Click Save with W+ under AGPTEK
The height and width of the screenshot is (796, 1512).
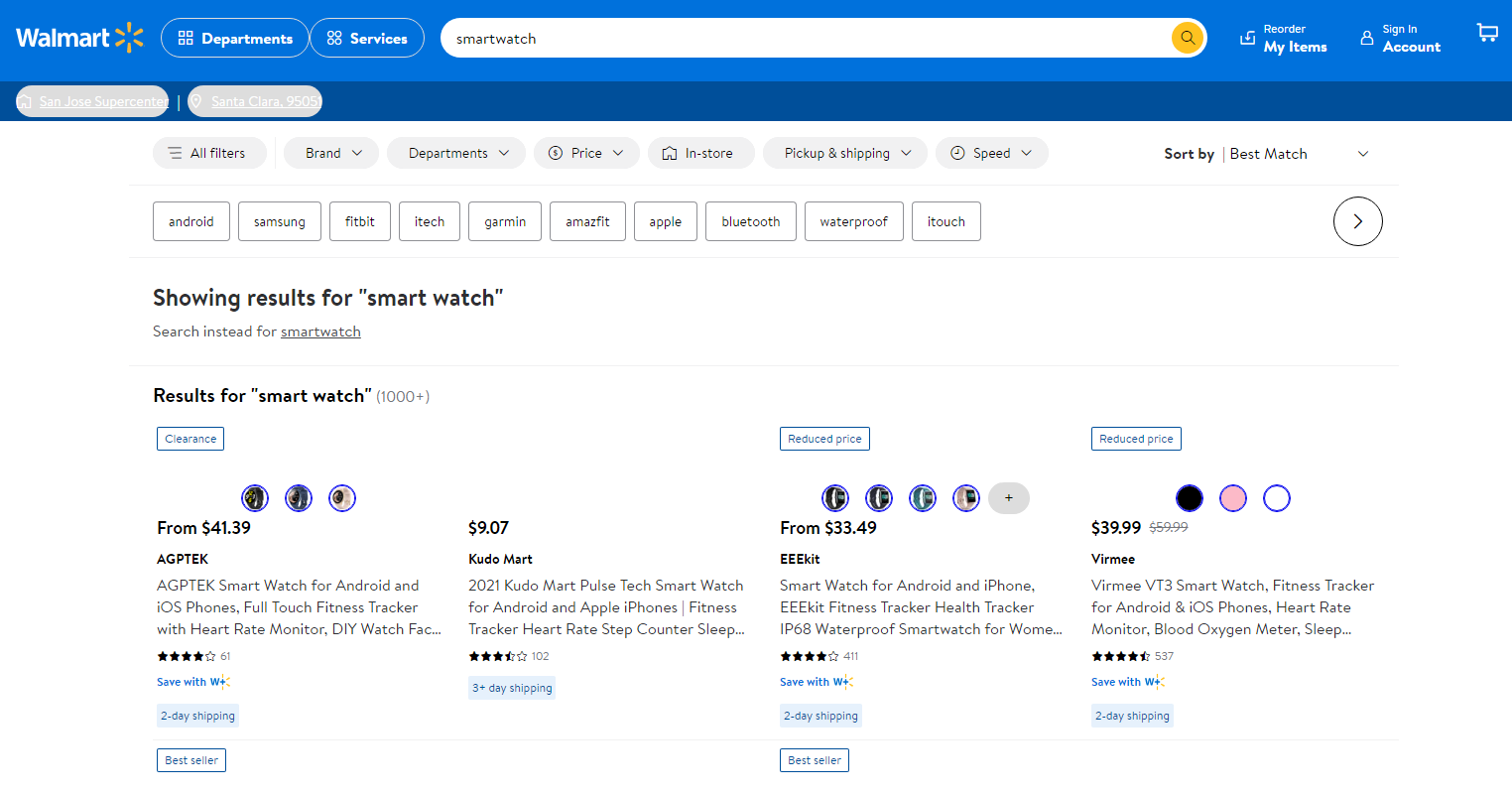(193, 682)
